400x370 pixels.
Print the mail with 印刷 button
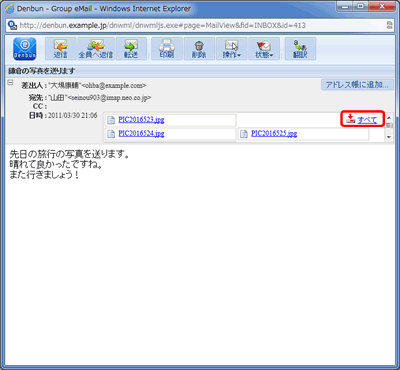tap(167, 49)
